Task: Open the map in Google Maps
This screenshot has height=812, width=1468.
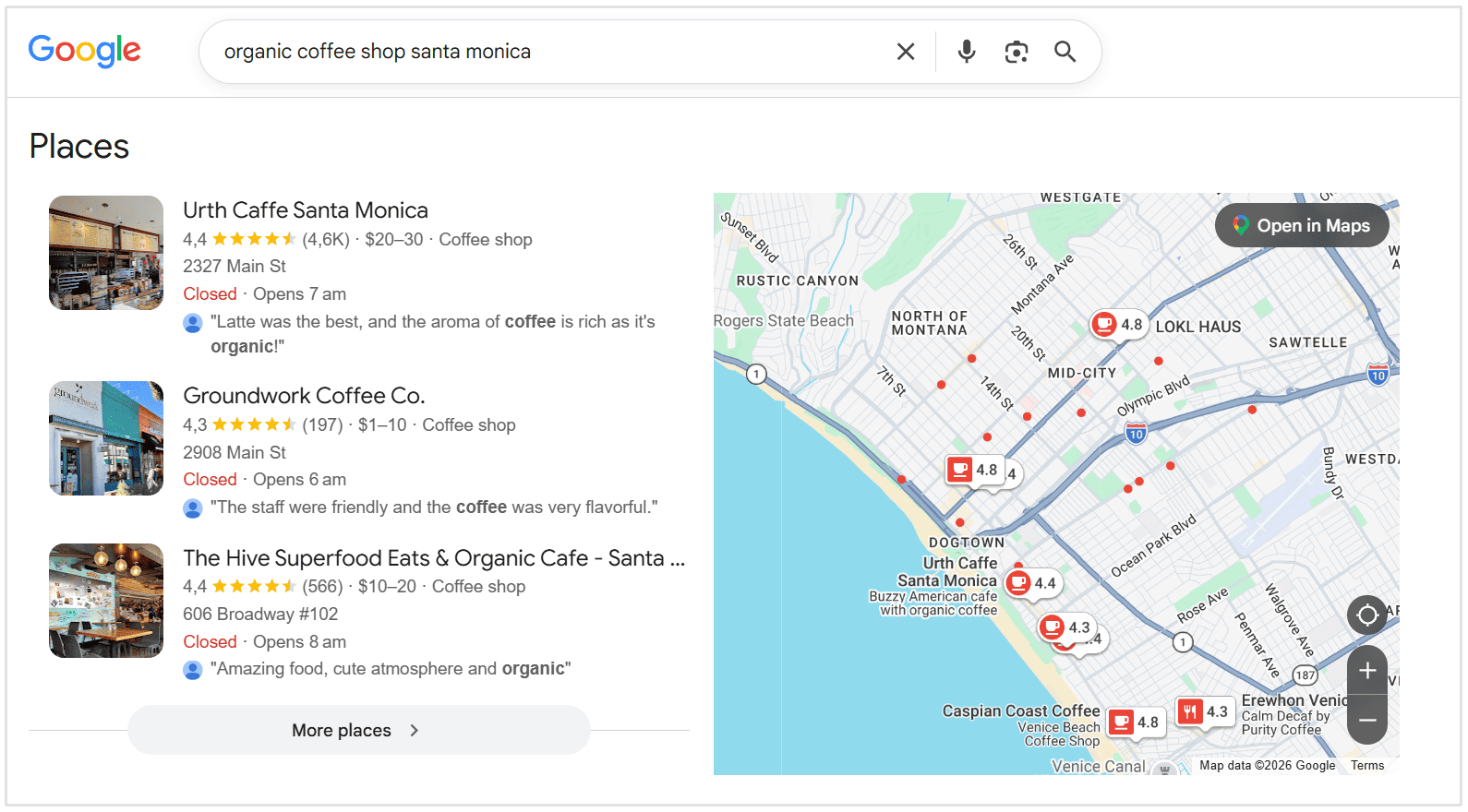Action: [1302, 225]
